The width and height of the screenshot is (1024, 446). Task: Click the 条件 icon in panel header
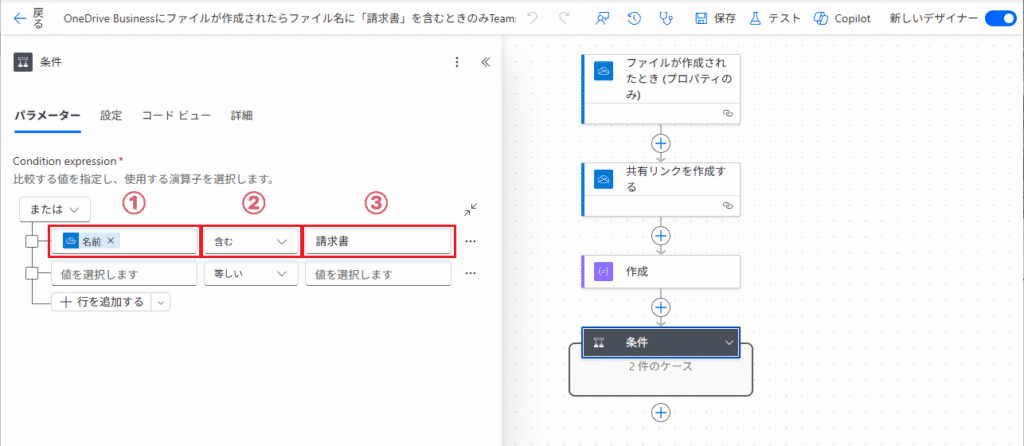[x=23, y=62]
